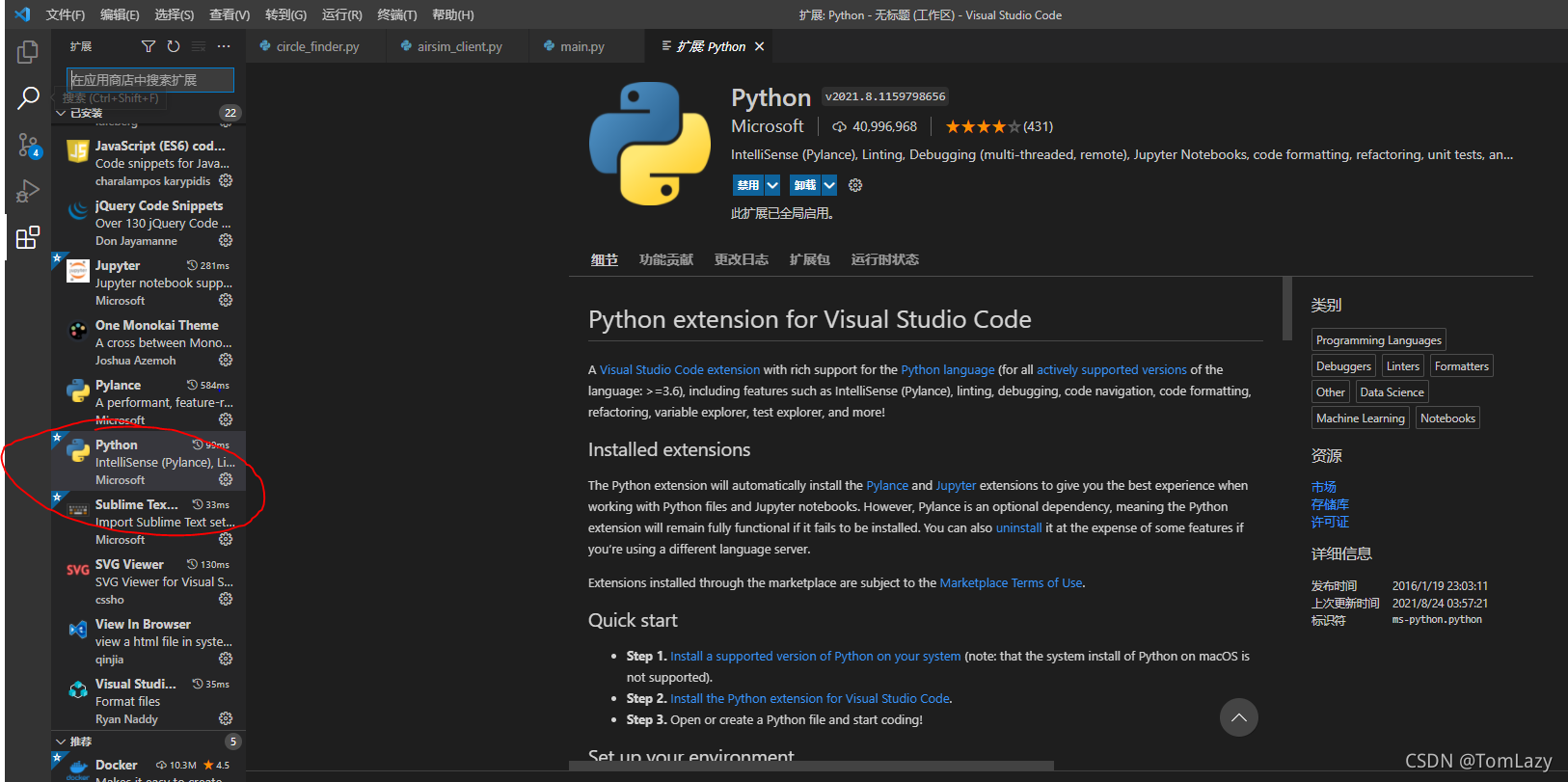
Task: Open the 终端(T) menu
Action: click(396, 14)
